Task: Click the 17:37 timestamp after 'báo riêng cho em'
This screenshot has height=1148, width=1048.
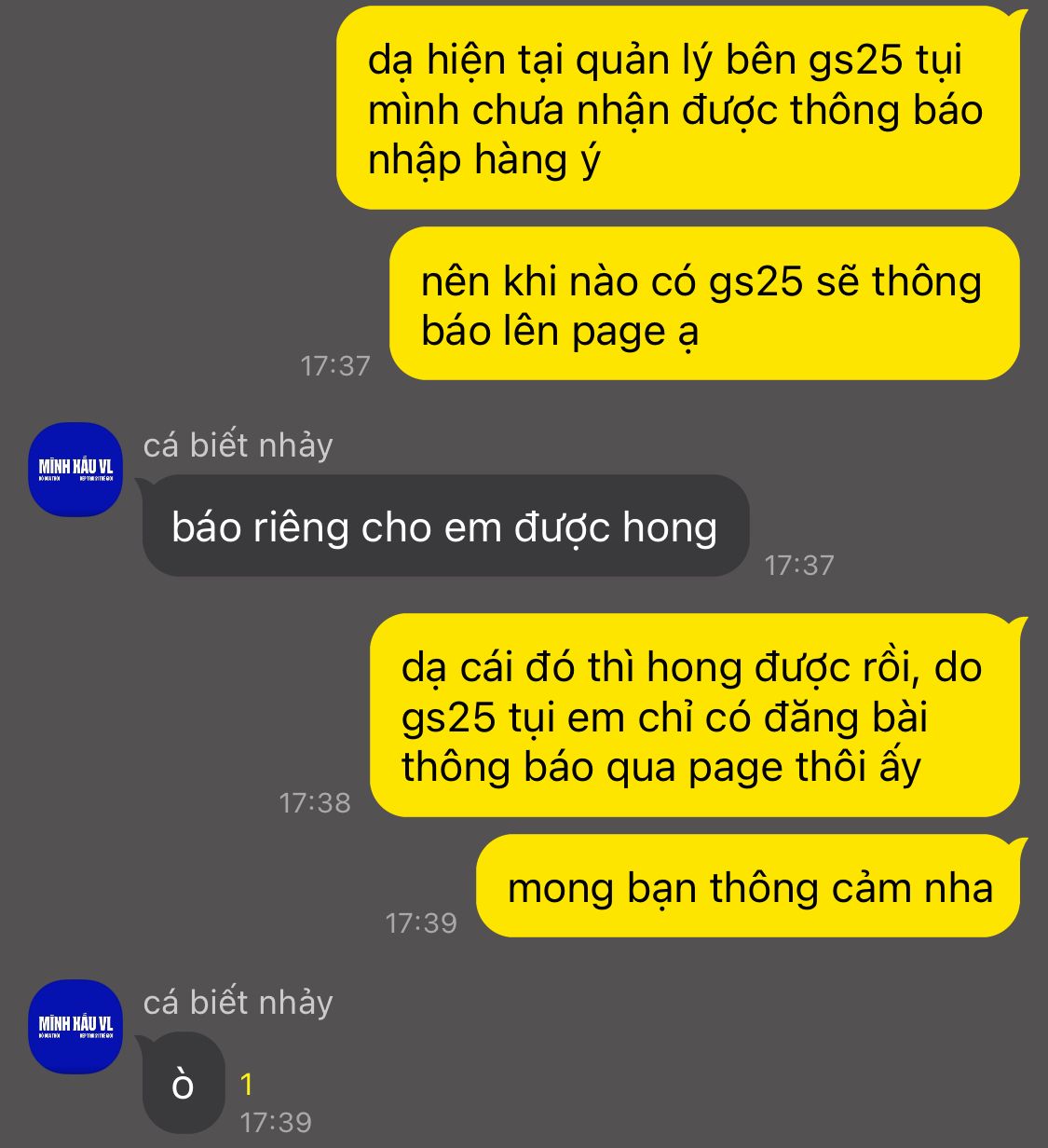Action: pos(799,565)
